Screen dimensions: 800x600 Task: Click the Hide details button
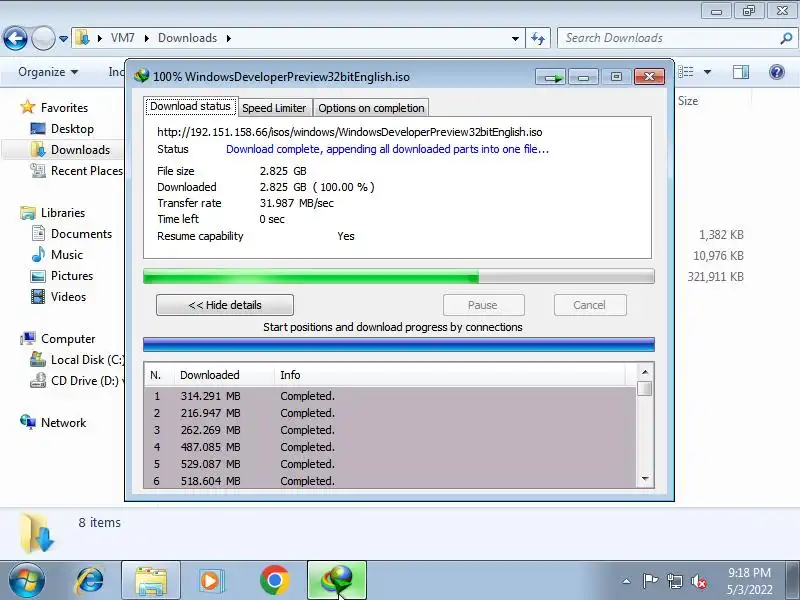click(x=225, y=305)
